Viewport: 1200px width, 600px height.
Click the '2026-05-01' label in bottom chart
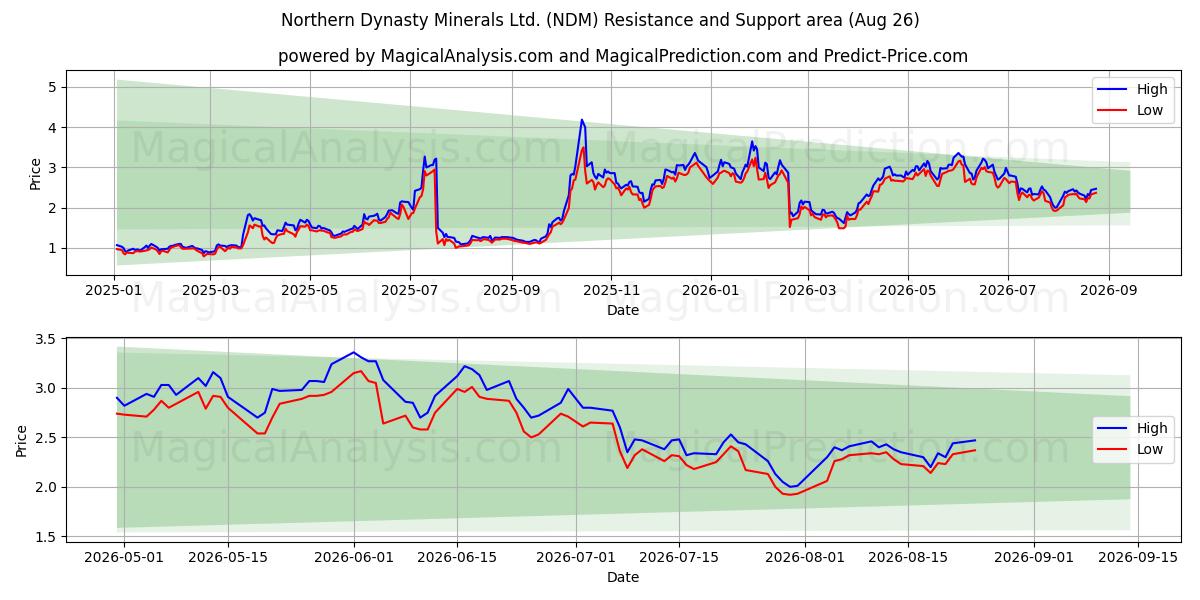(124, 557)
